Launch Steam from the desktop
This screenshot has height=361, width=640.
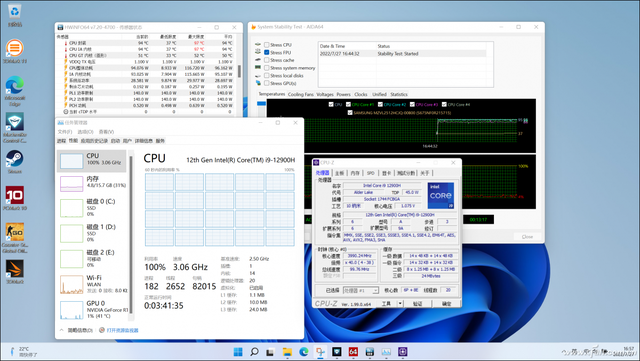click(15, 162)
